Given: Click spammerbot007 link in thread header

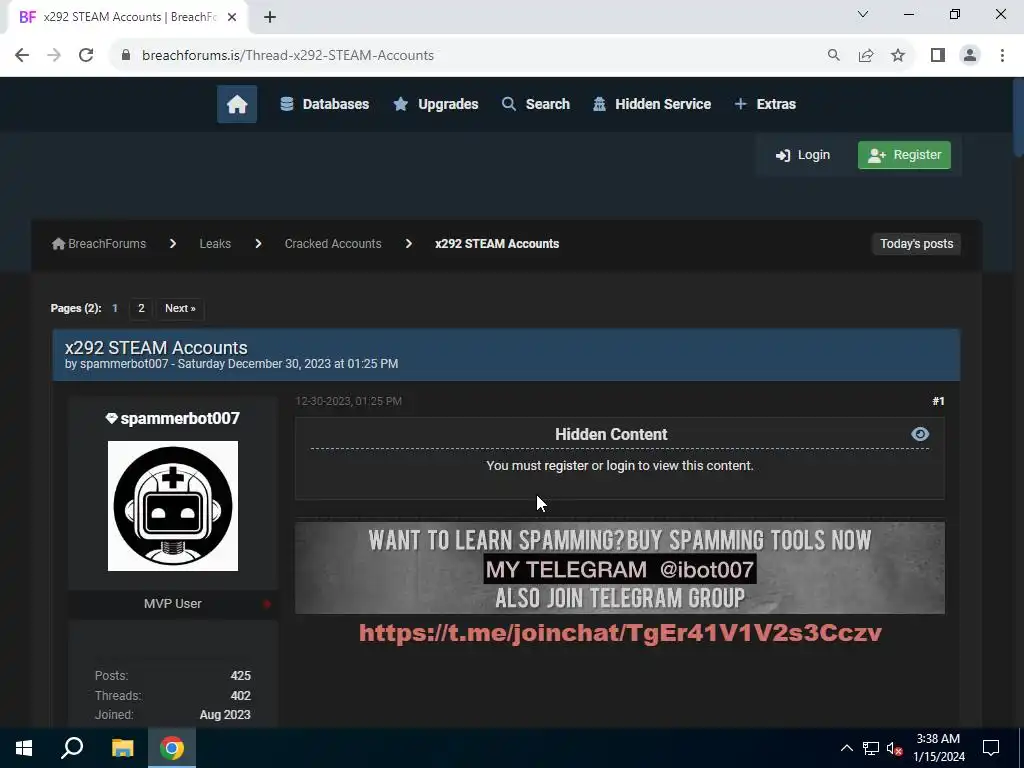Looking at the screenshot, I should (124, 364).
